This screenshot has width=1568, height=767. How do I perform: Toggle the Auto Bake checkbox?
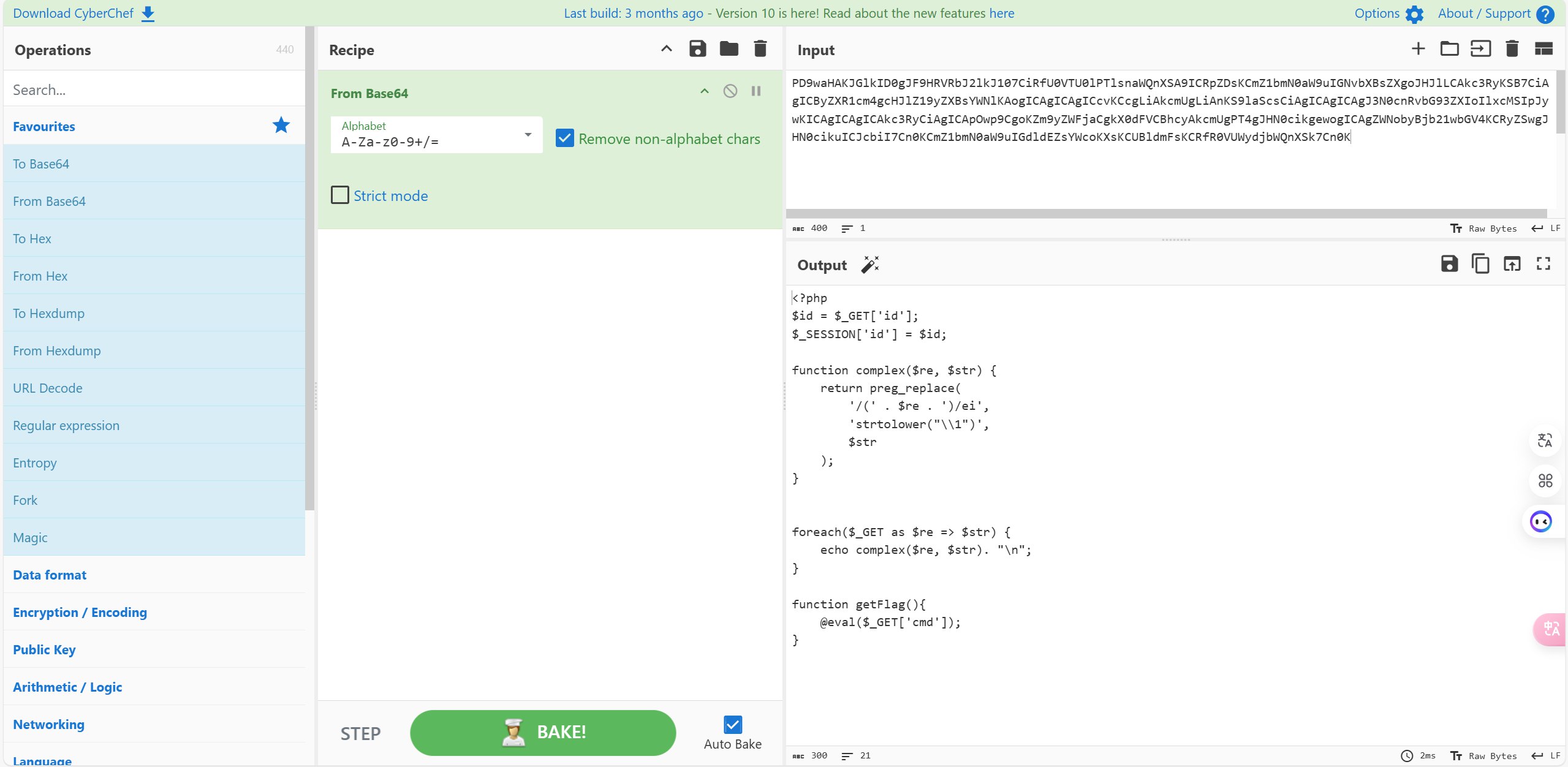pos(732,725)
